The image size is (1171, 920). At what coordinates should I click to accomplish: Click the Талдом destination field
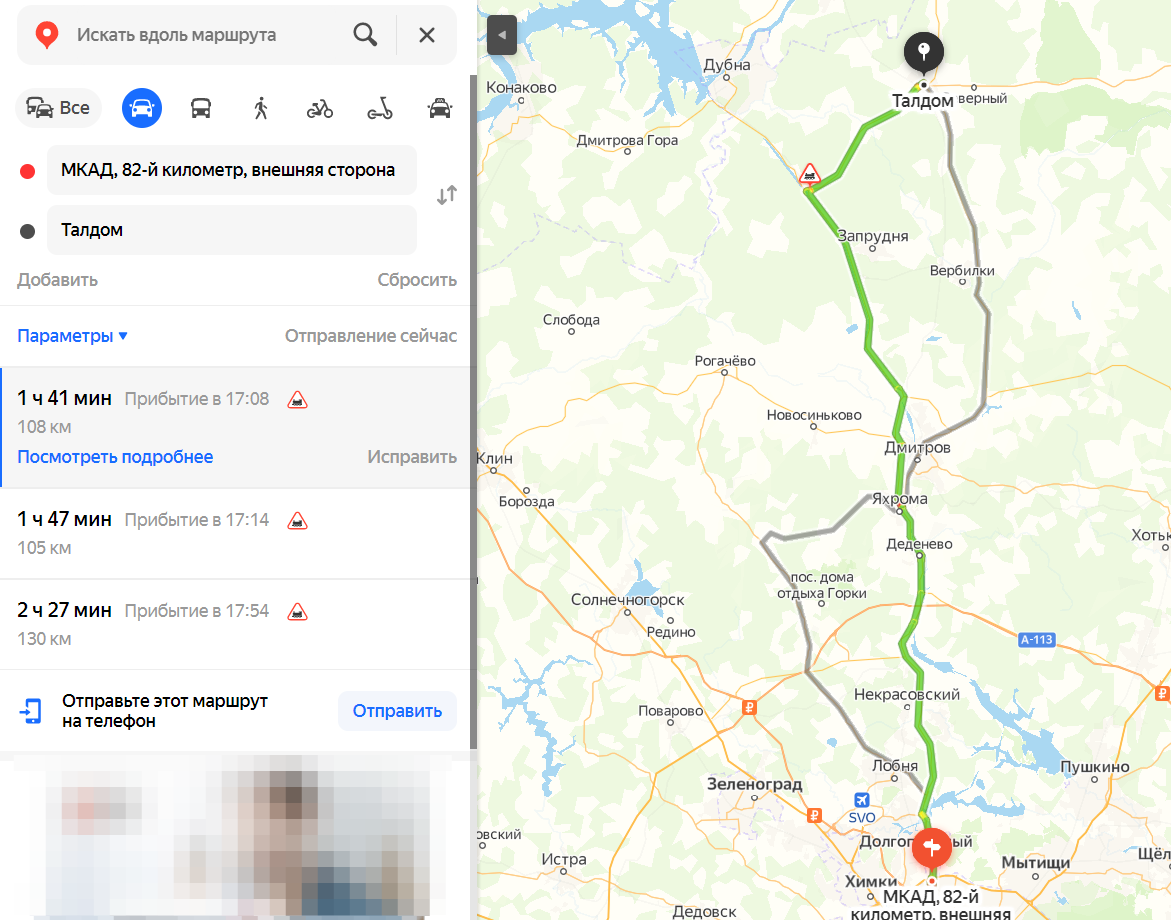tap(232, 230)
